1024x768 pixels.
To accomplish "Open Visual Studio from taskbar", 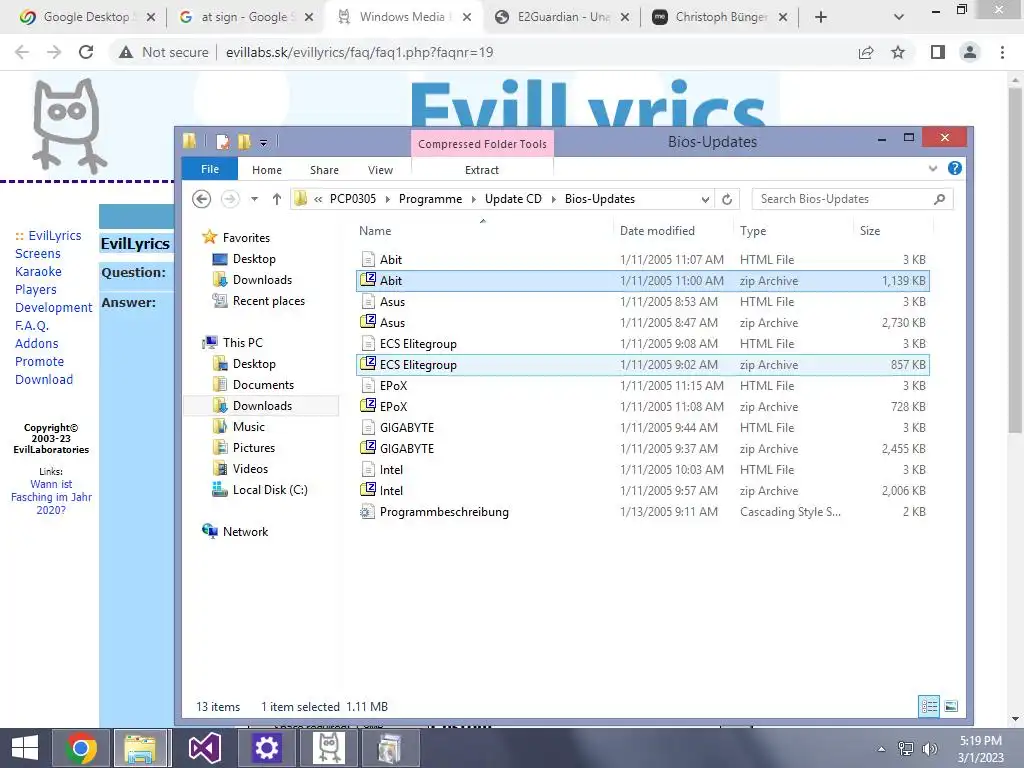I will (x=204, y=748).
